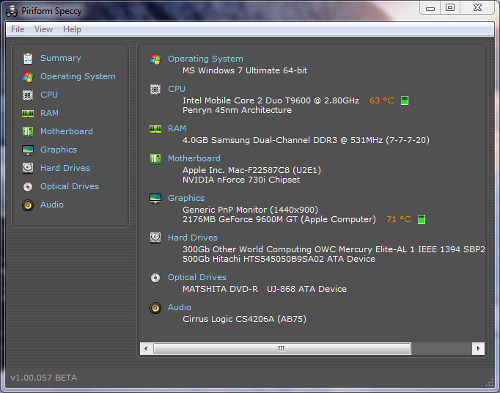The width and height of the screenshot is (500, 393).
Task: Click Hard Drives heading in summary panel
Action: pos(193,238)
